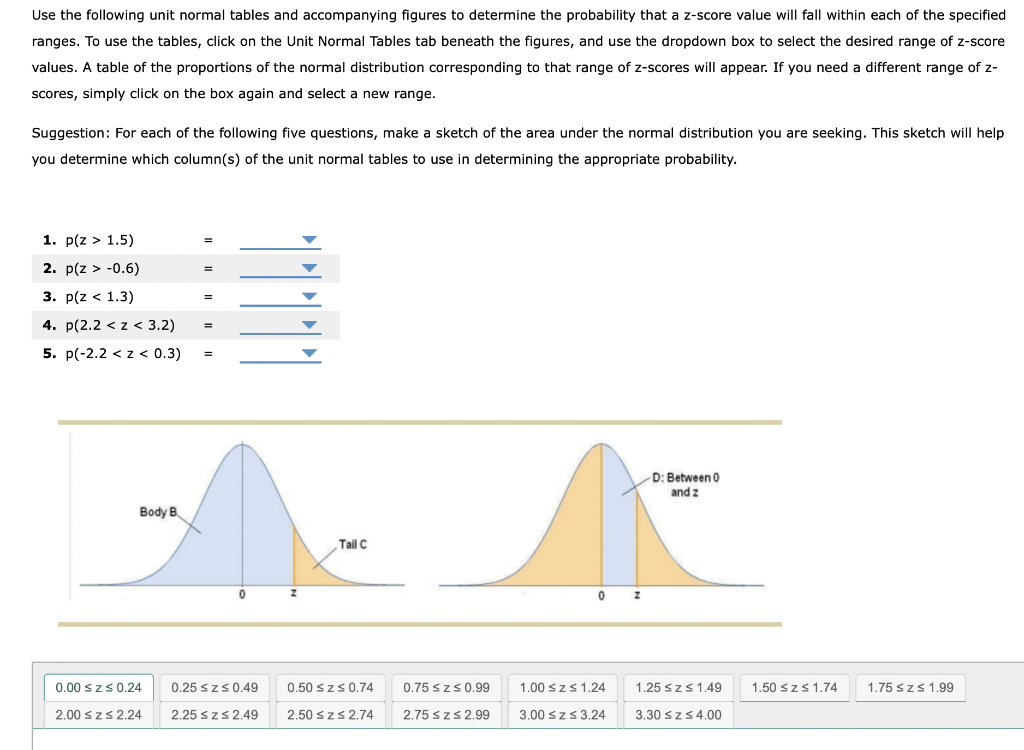Select the 3.30 ≤ z ≤ 4.00 range

click(x=678, y=715)
